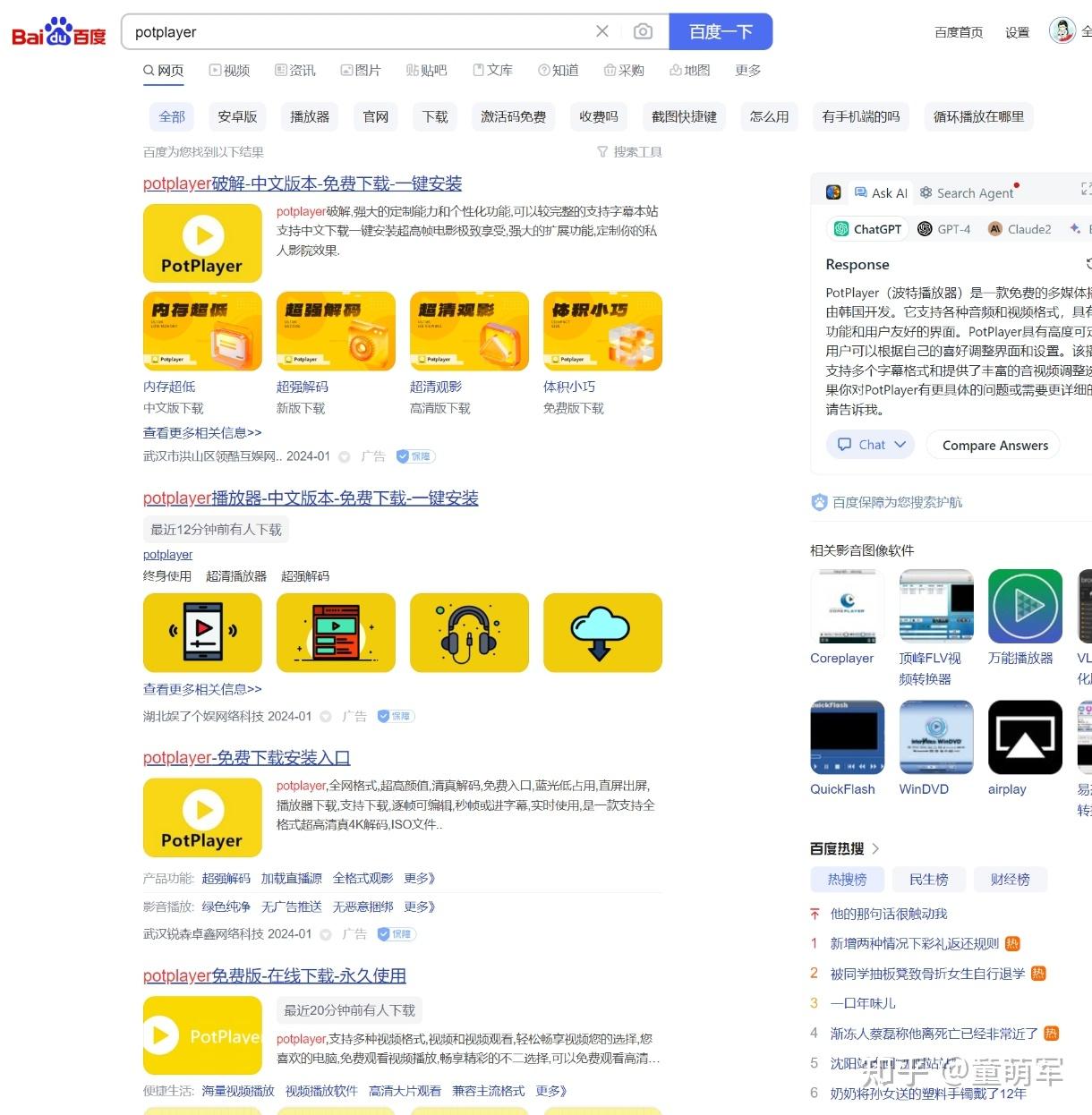This screenshot has width=1092, height=1115.
Task: Click the headphones yellow icon
Action: tap(469, 633)
